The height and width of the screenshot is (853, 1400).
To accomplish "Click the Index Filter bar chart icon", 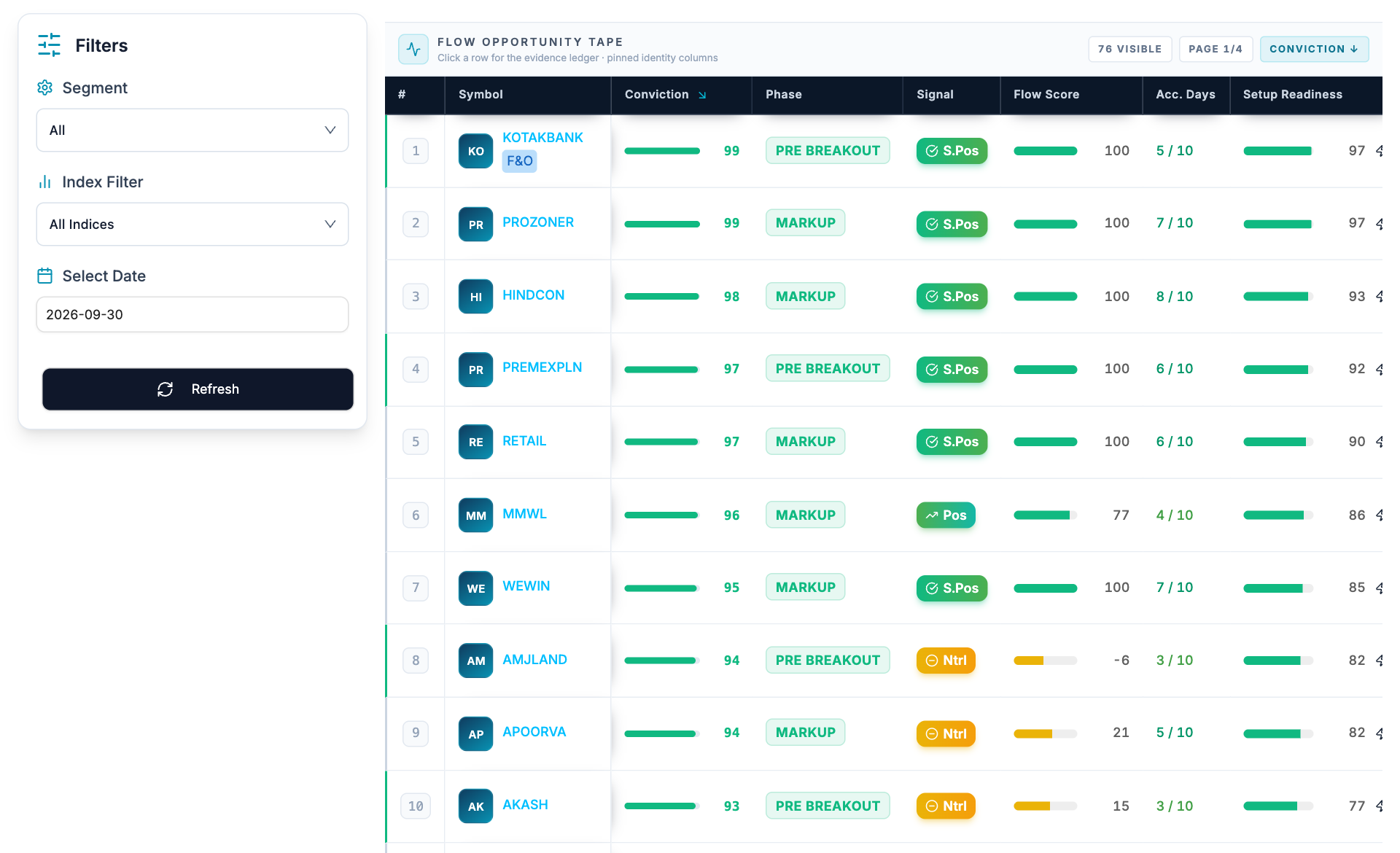I will [x=44, y=182].
